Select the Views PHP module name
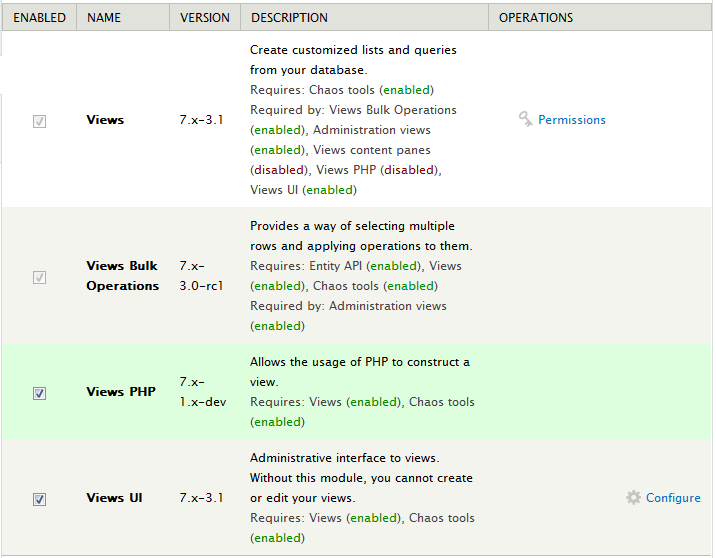The image size is (716, 558). (121, 392)
